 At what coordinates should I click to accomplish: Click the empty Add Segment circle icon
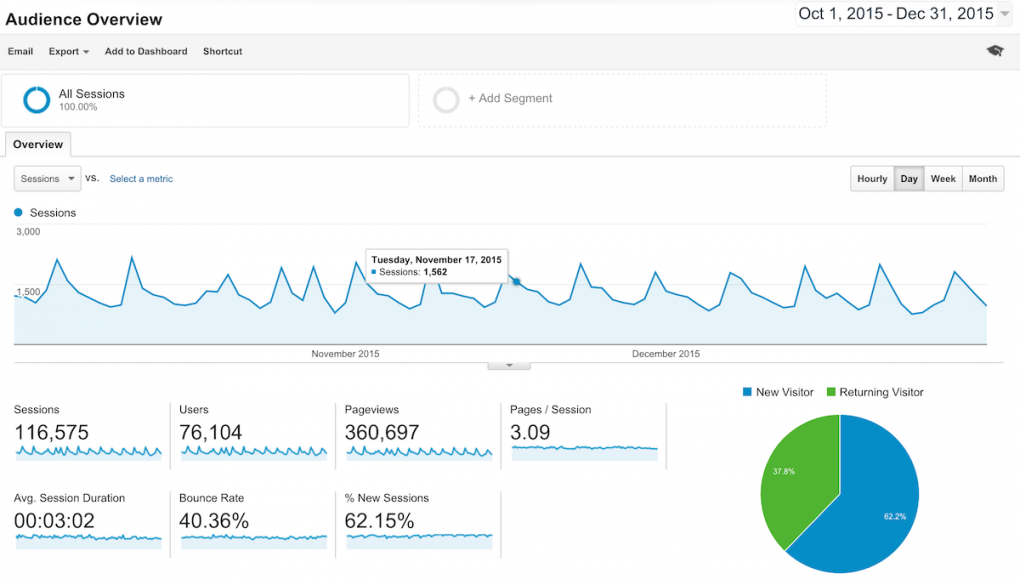click(x=446, y=100)
